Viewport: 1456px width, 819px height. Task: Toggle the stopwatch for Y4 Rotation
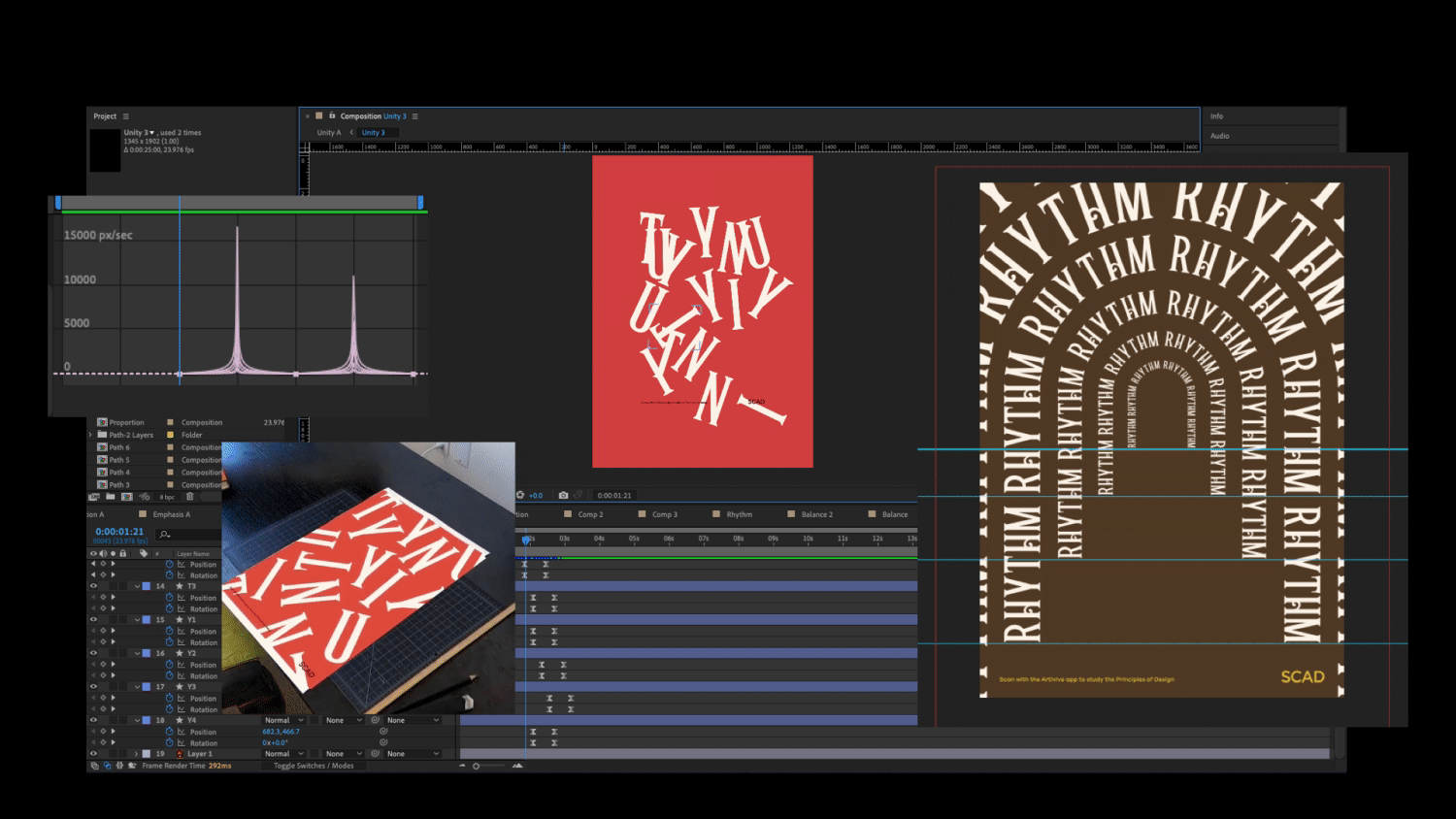(169, 743)
